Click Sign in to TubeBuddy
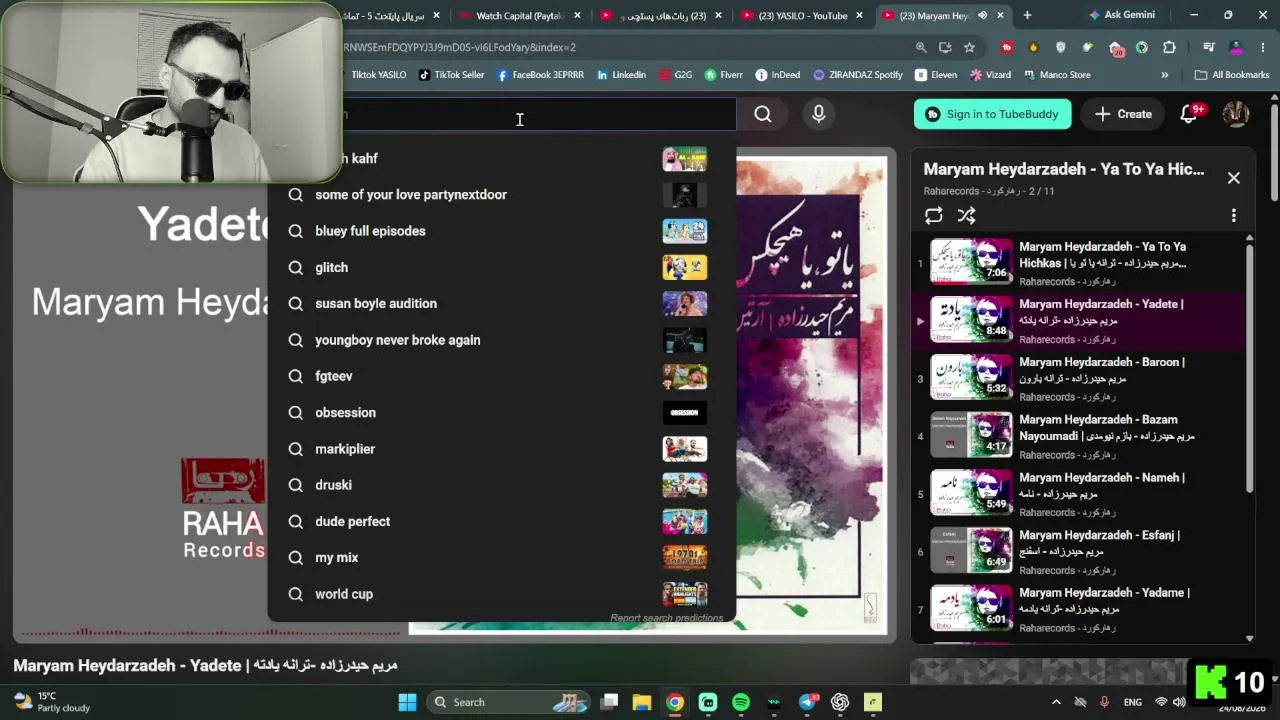The width and height of the screenshot is (1280, 720). pyautogui.click(x=992, y=114)
